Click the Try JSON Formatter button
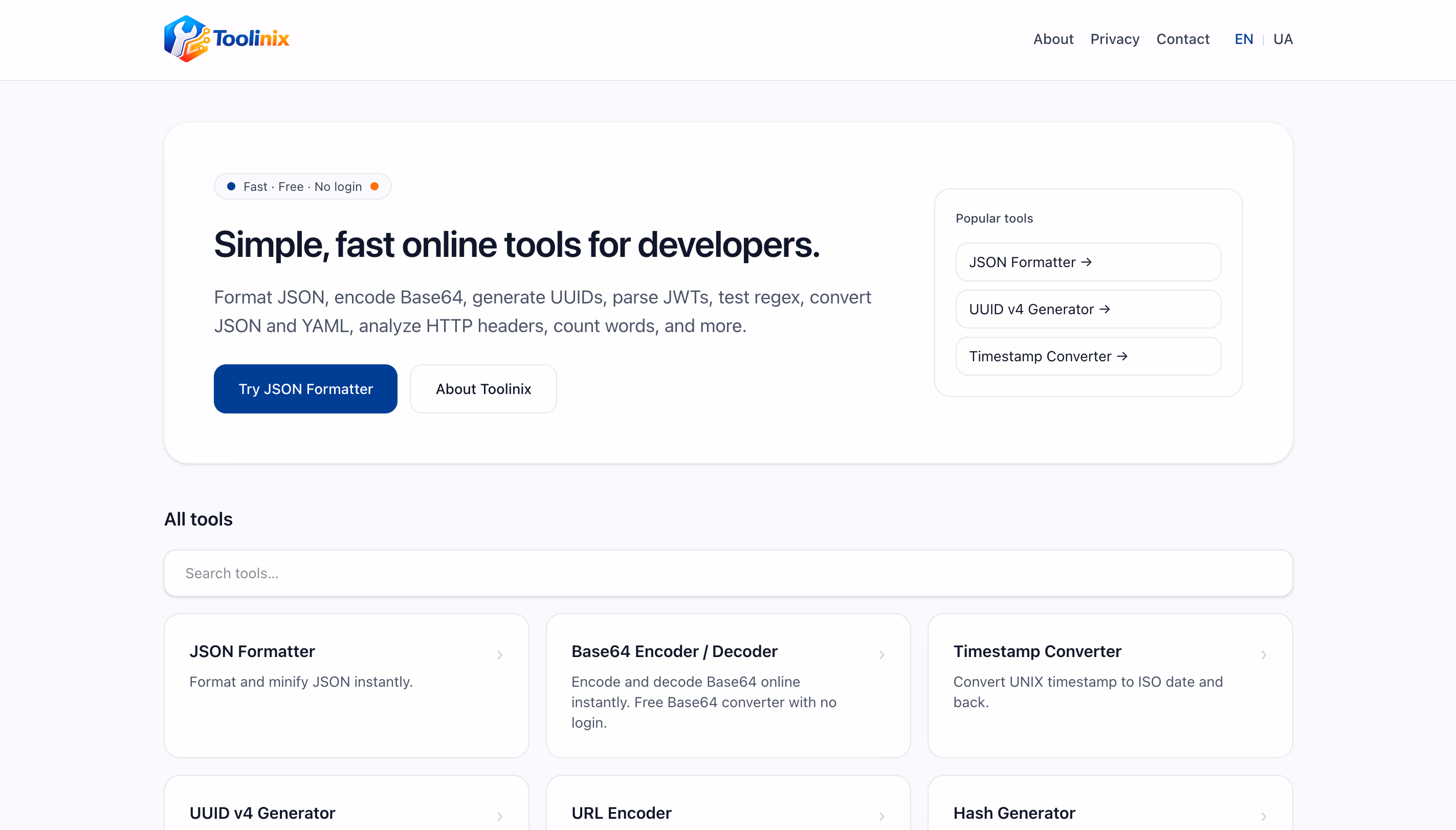 click(x=305, y=389)
